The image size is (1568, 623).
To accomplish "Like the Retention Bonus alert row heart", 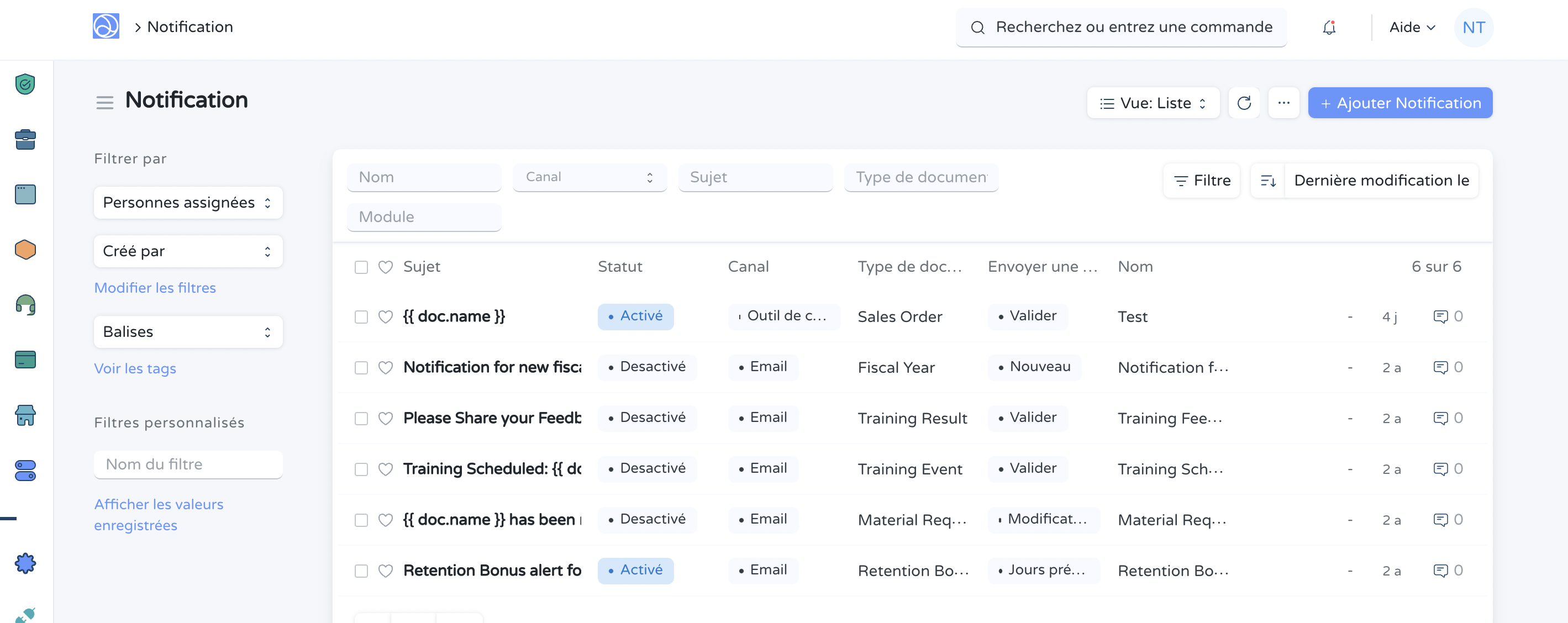I will (385, 571).
